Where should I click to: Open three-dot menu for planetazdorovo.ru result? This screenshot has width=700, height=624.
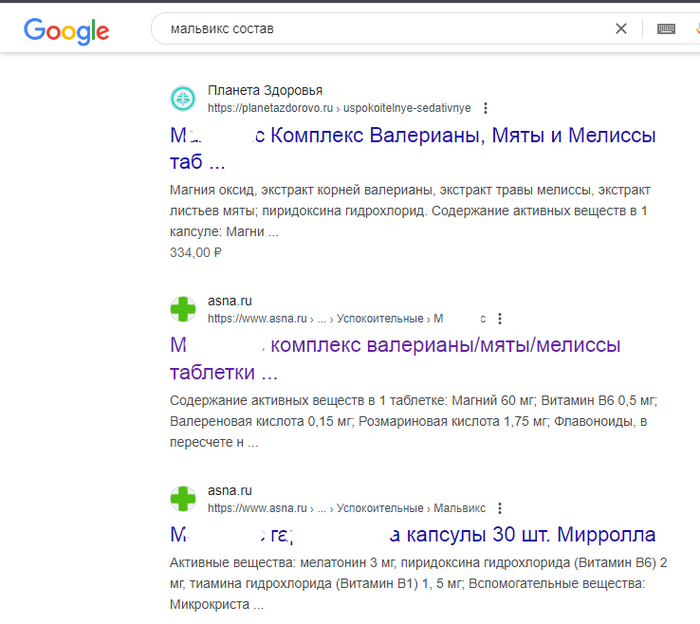[x=486, y=108]
